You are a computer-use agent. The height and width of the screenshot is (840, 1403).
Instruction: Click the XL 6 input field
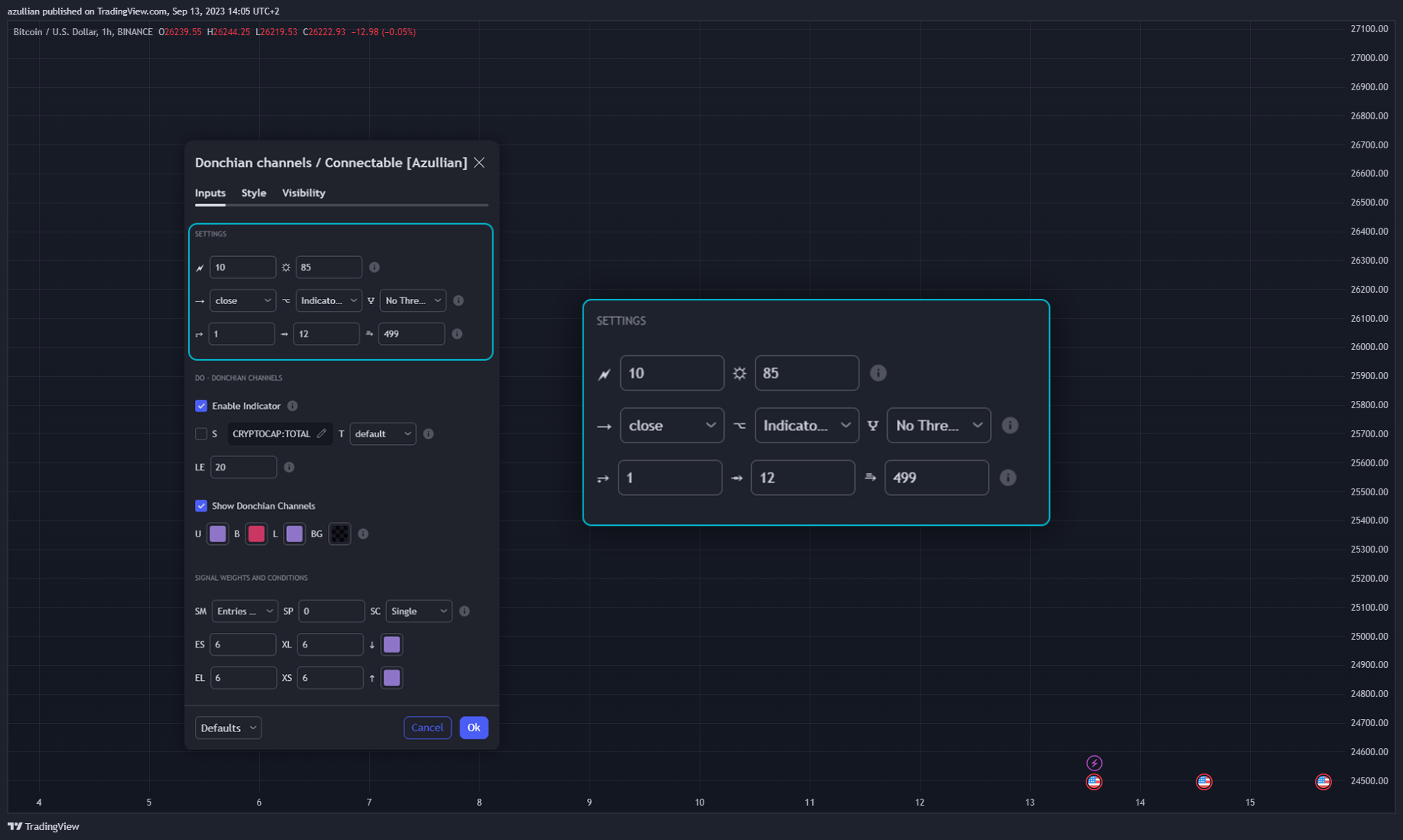(330, 644)
